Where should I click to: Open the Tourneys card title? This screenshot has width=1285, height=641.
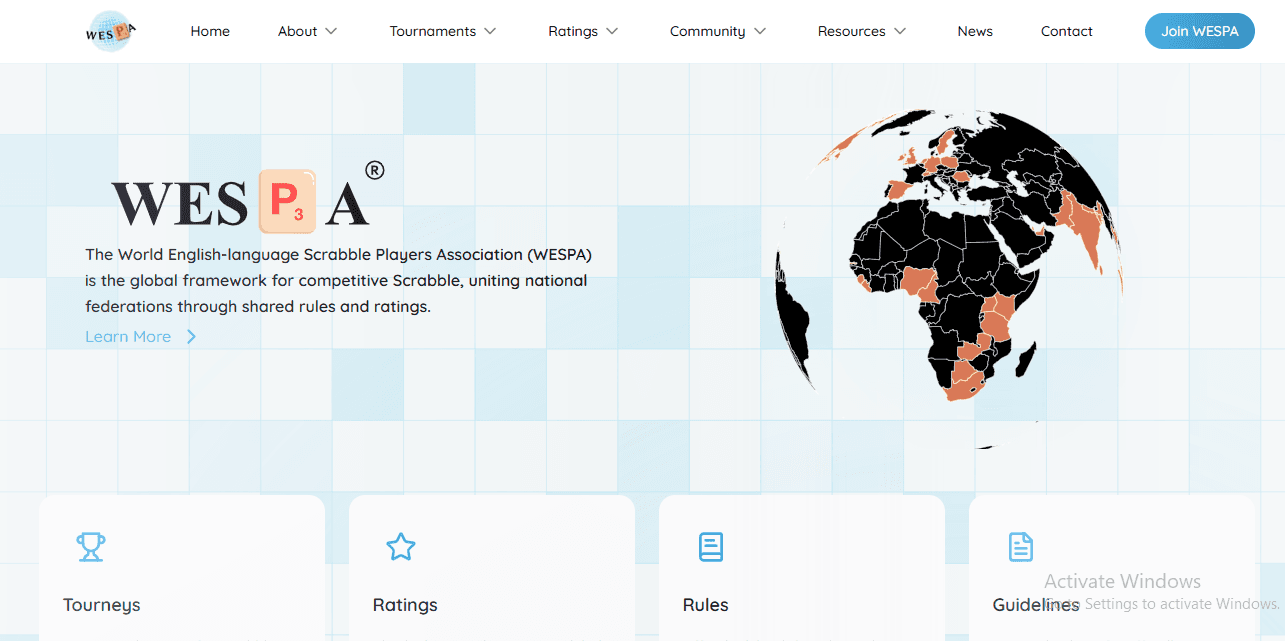102,605
